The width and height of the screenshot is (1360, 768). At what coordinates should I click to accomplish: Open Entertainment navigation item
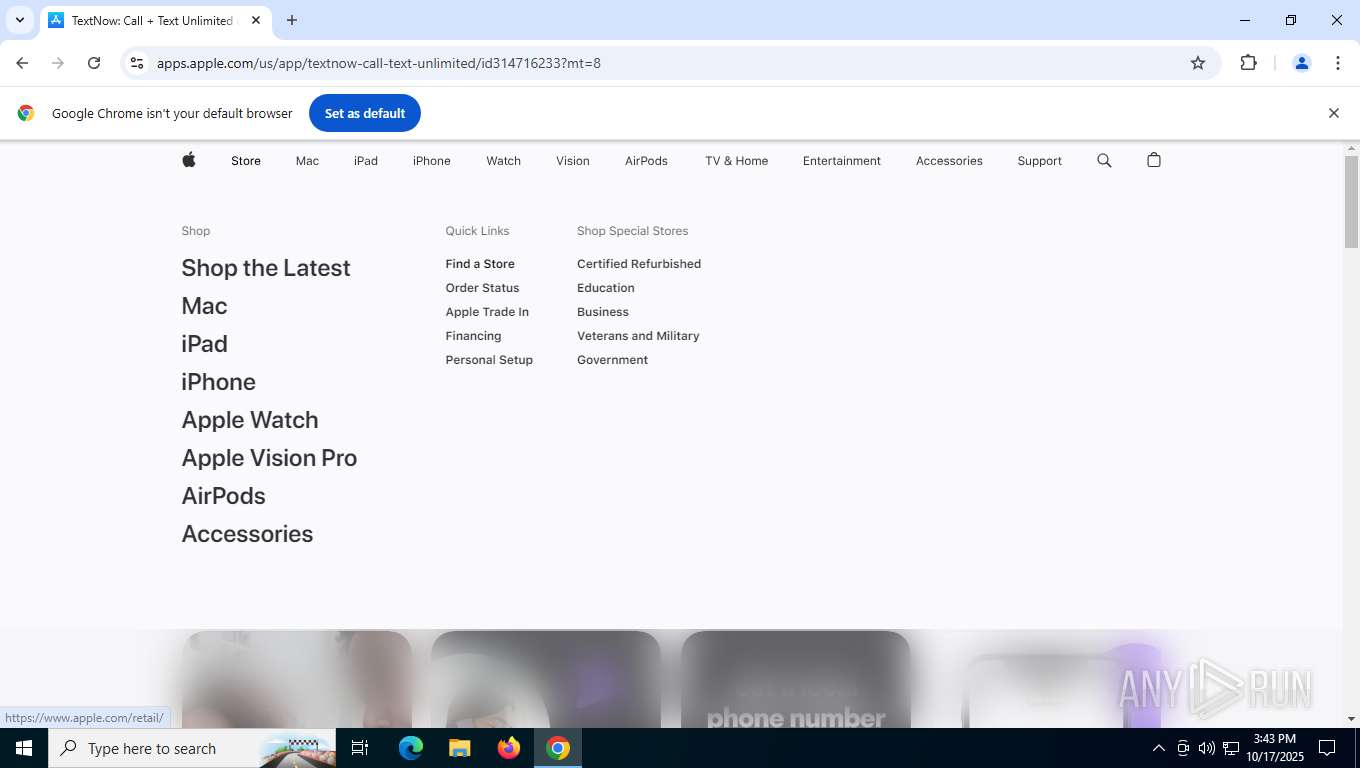[x=842, y=160]
